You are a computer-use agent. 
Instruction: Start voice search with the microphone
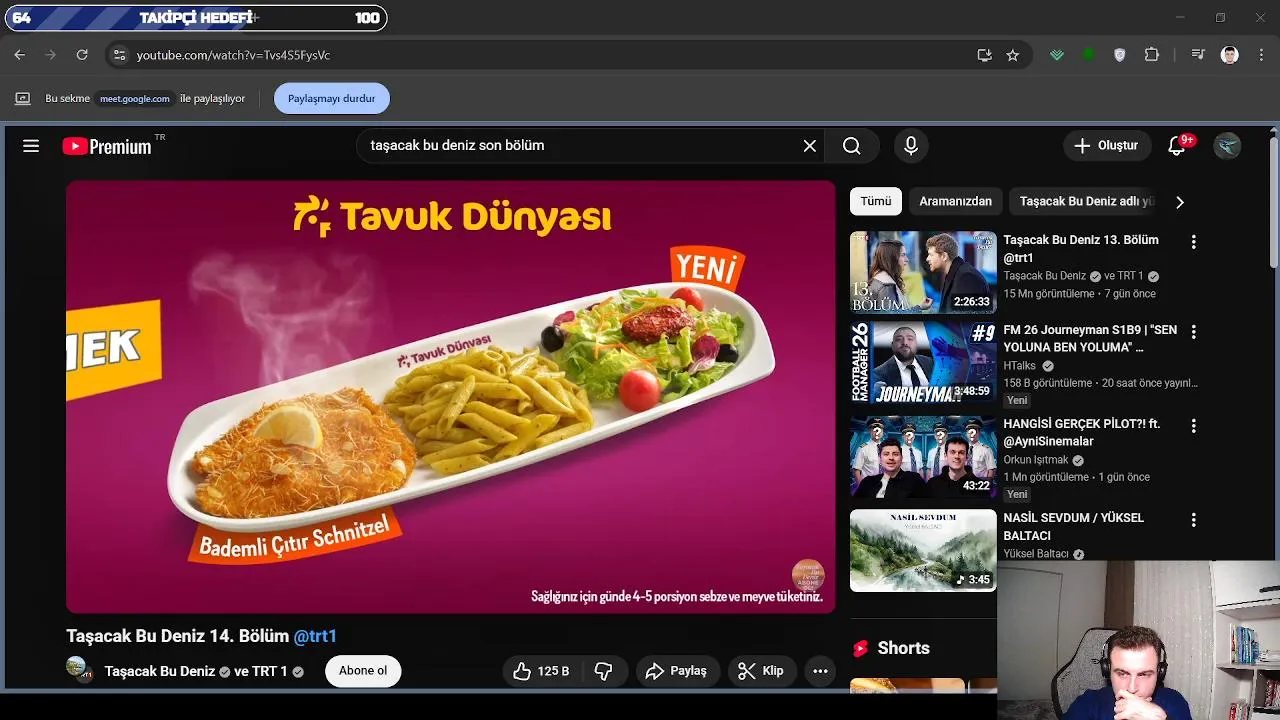(911, 146)
